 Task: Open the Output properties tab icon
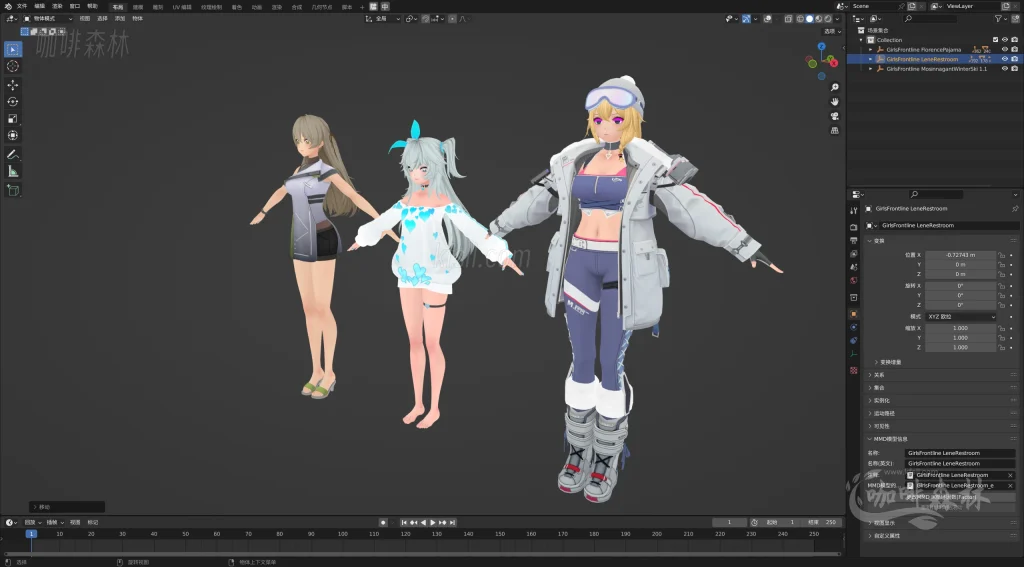pyautogui.click(x=854, y=241)
